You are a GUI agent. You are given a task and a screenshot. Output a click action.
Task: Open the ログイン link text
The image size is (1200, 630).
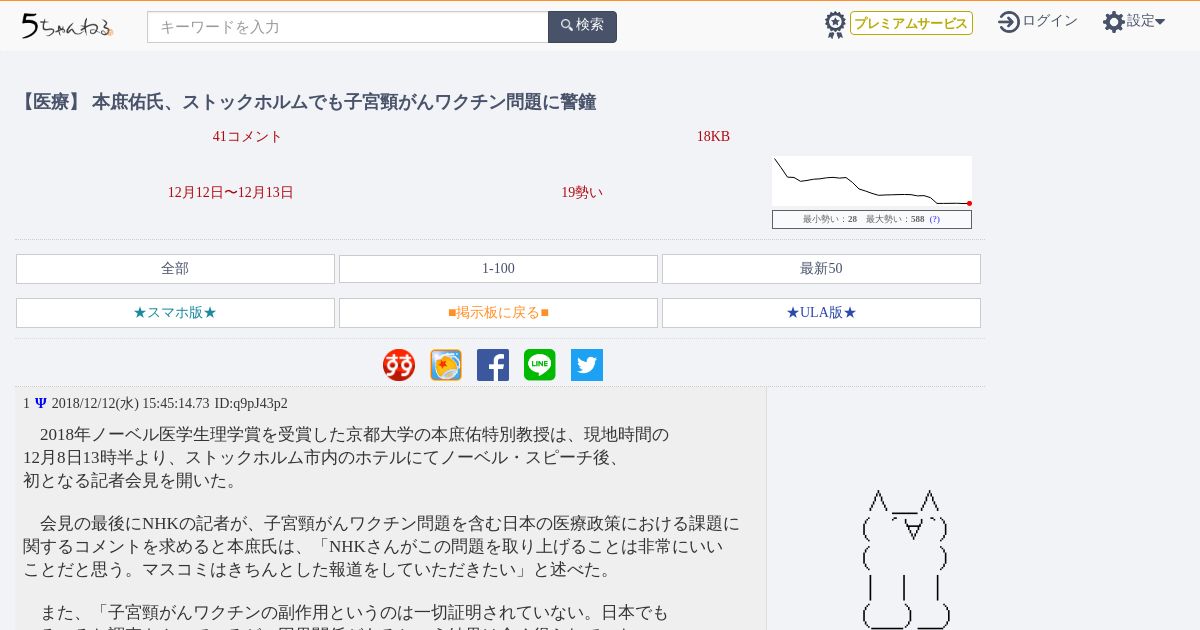pos(1050,21)
